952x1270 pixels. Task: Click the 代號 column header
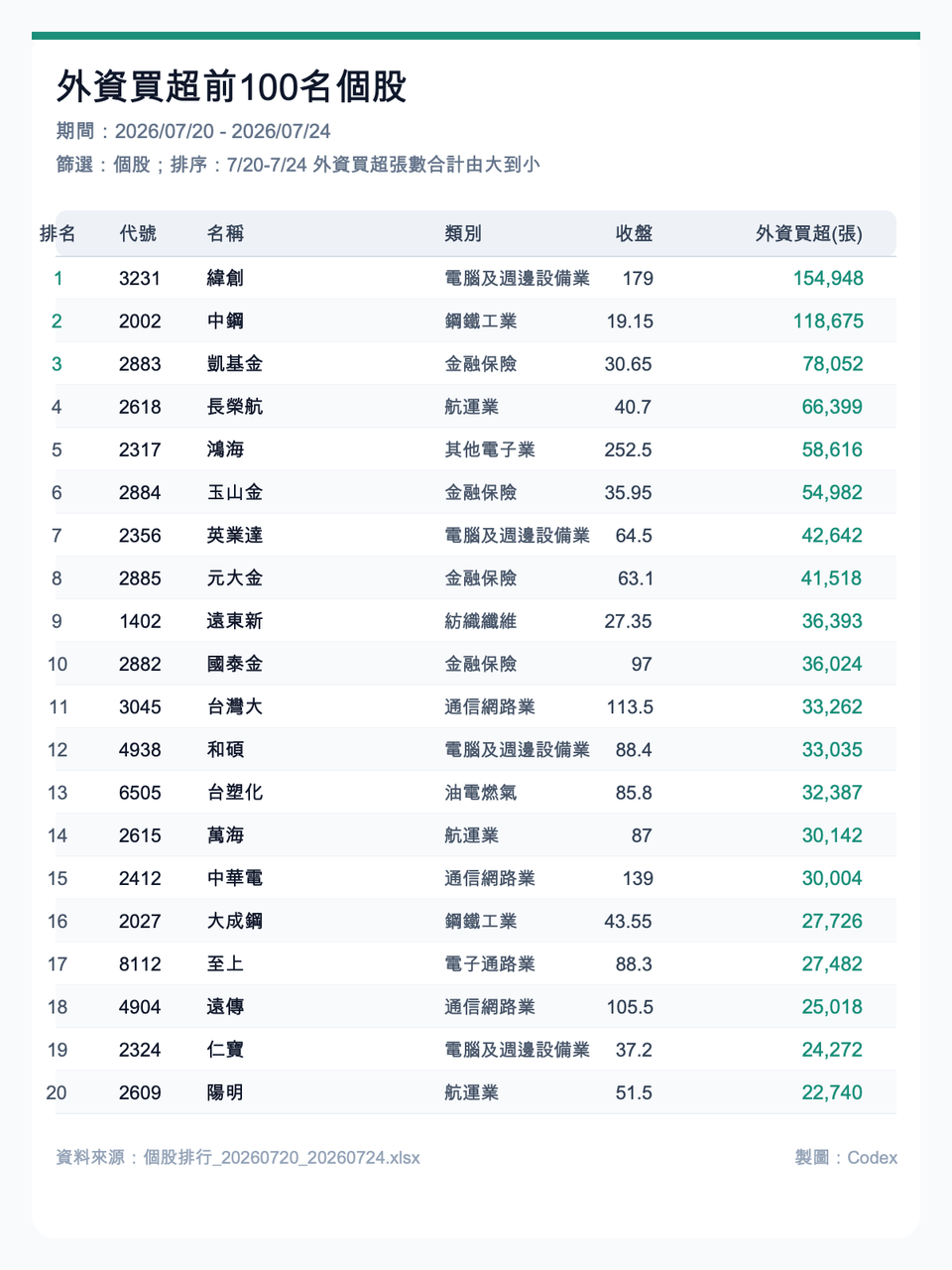click(x=138, y=234)
